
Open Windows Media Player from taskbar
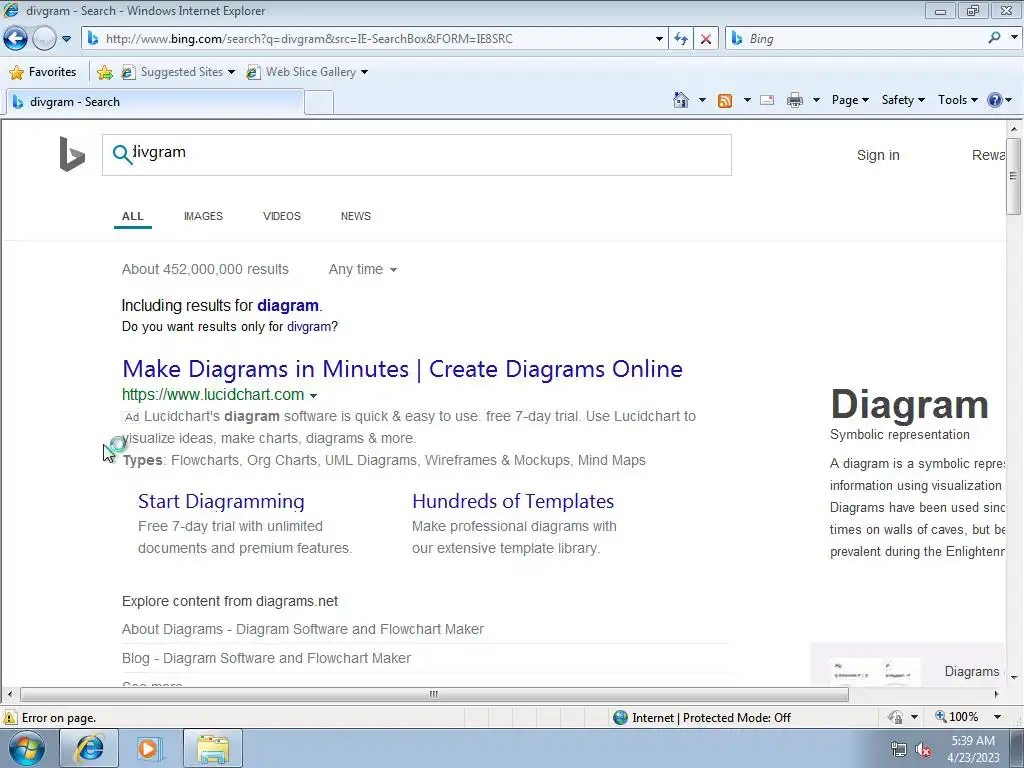point(149,748)
